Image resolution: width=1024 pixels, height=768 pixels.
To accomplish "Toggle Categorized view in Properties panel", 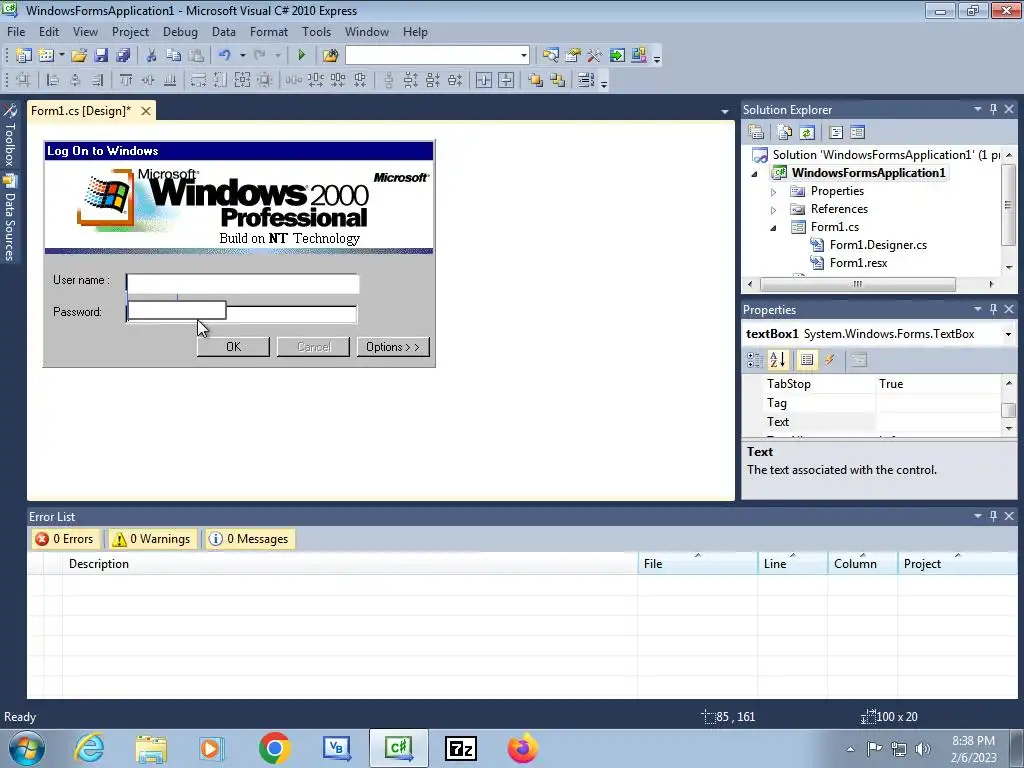I will coord(755,360).
